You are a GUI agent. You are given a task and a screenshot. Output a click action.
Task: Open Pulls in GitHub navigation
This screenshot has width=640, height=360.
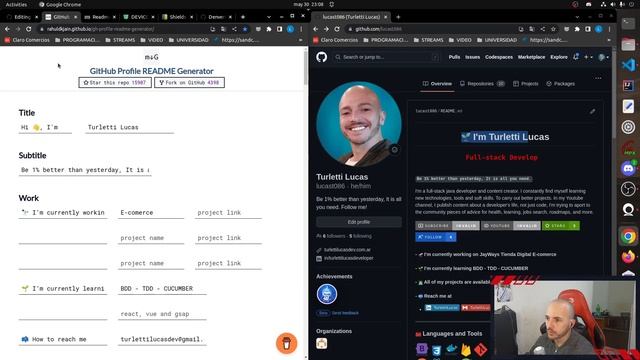click(x=454, y=57)
